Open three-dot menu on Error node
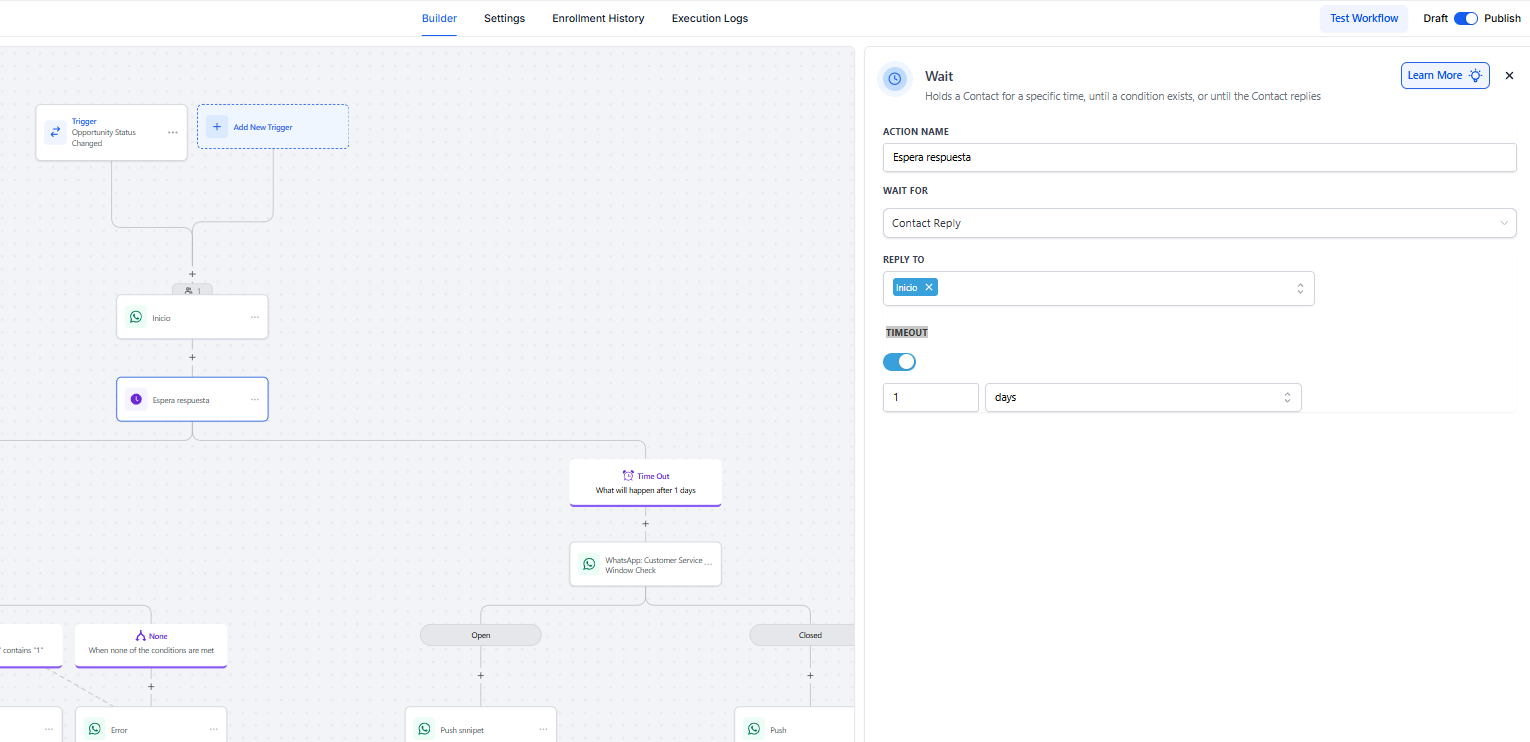The image size is (1530, 742). click(213, 729)
